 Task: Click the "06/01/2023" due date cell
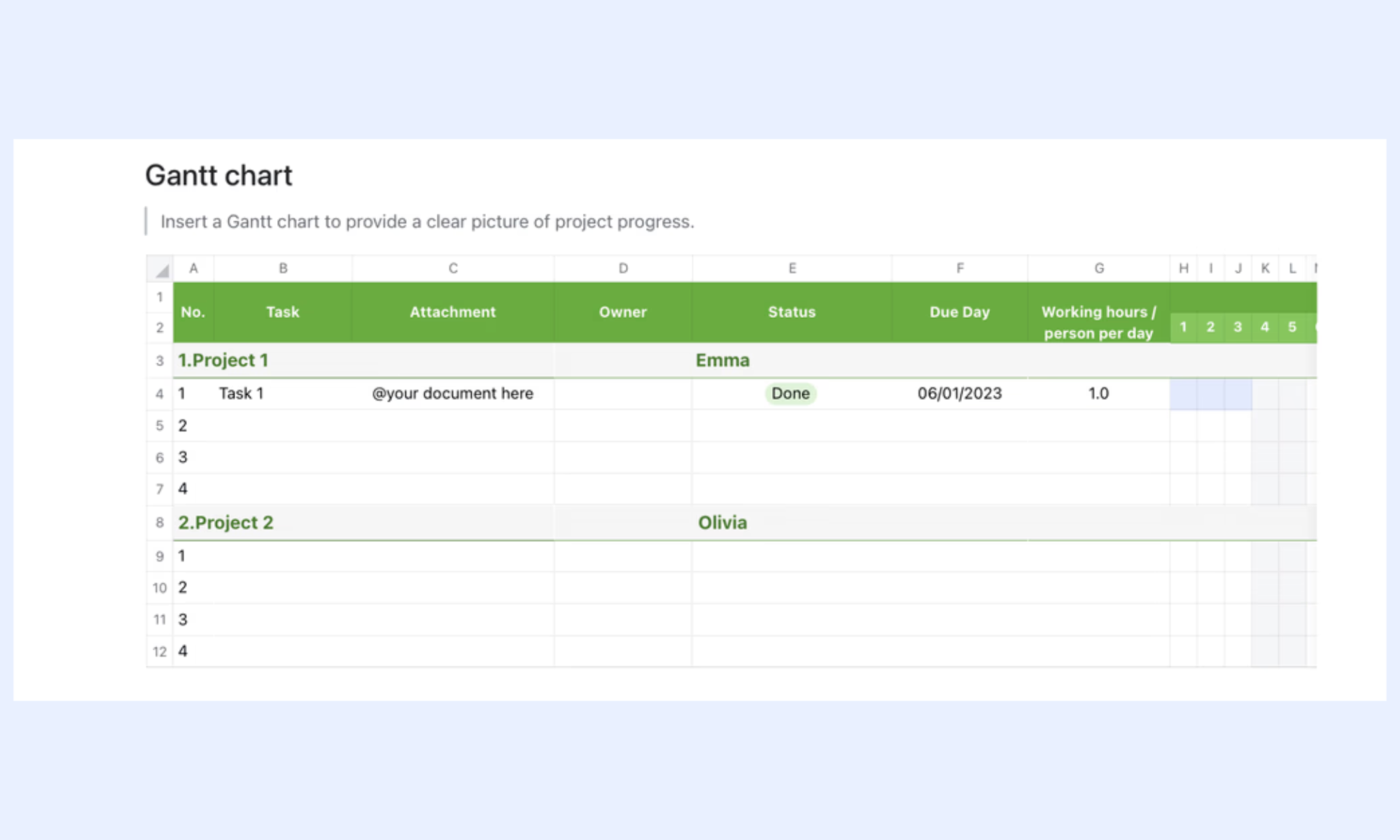coord(960,393)
